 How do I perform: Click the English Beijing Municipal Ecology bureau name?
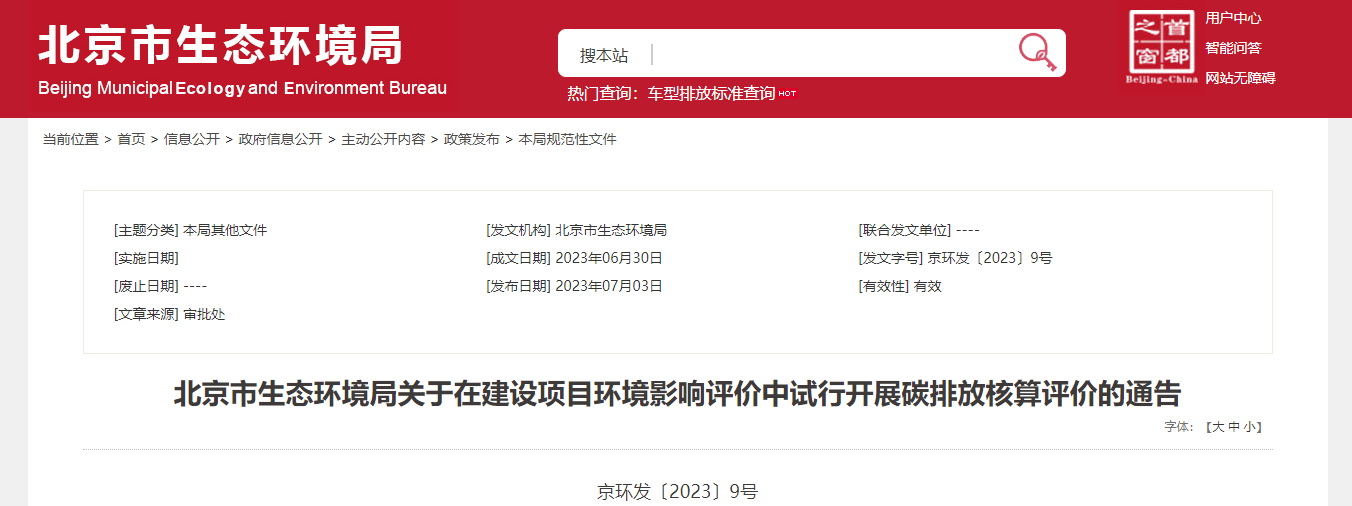pyautogui.click(x=242, y=88)
